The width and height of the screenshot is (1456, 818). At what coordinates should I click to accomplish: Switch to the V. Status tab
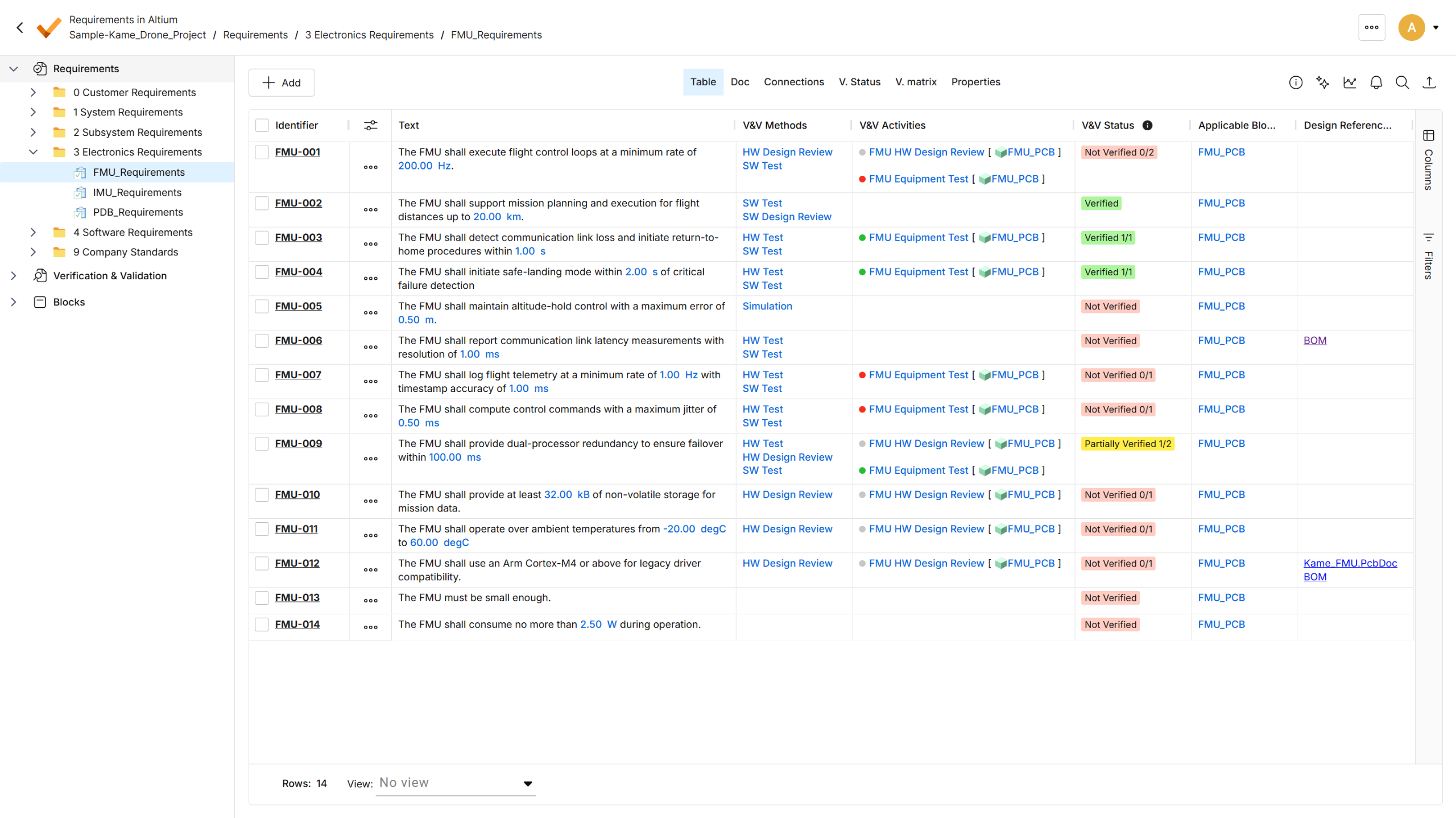click(x=859, y=82)
